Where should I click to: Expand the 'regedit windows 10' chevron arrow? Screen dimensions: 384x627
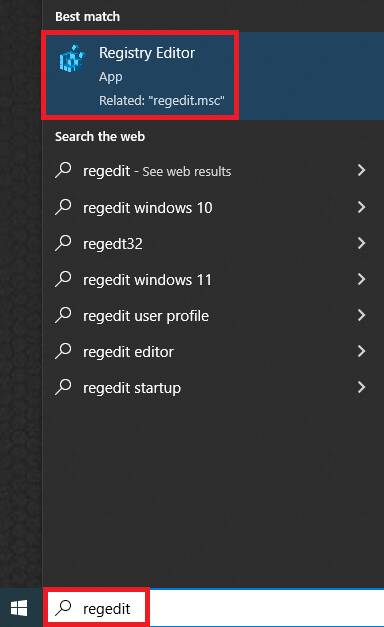pos(361,207)
